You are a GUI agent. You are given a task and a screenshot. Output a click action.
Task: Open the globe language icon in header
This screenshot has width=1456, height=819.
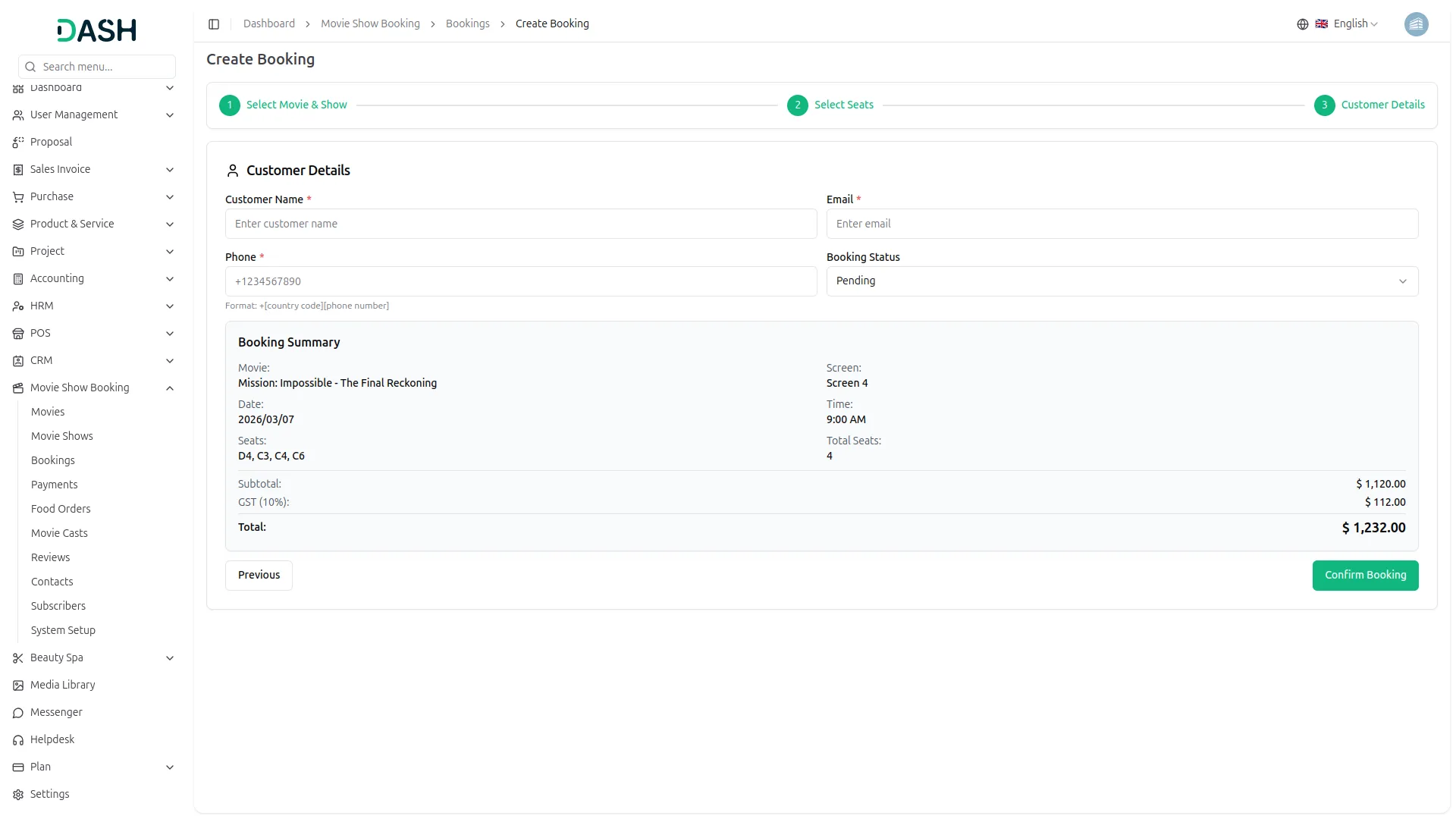pyautogui.click(x=1302, y=24)
